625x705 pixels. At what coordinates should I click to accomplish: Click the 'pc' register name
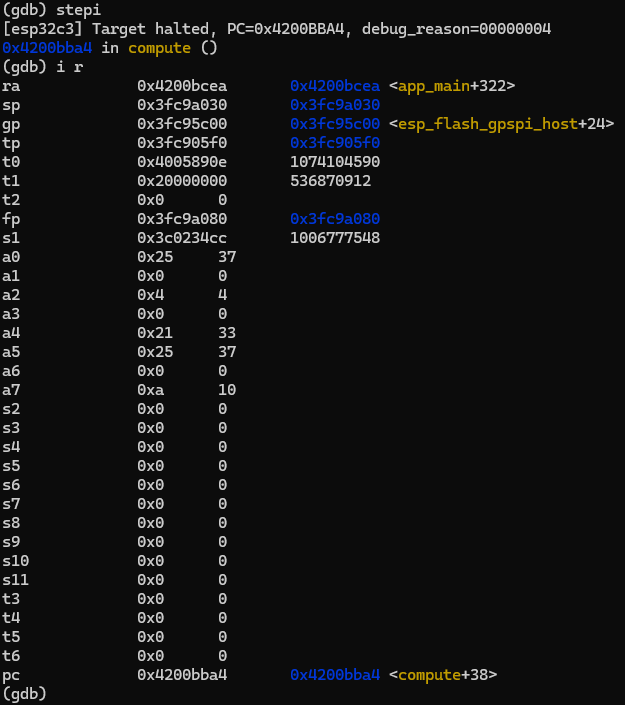pyautogui.click(x=11, y=675)
